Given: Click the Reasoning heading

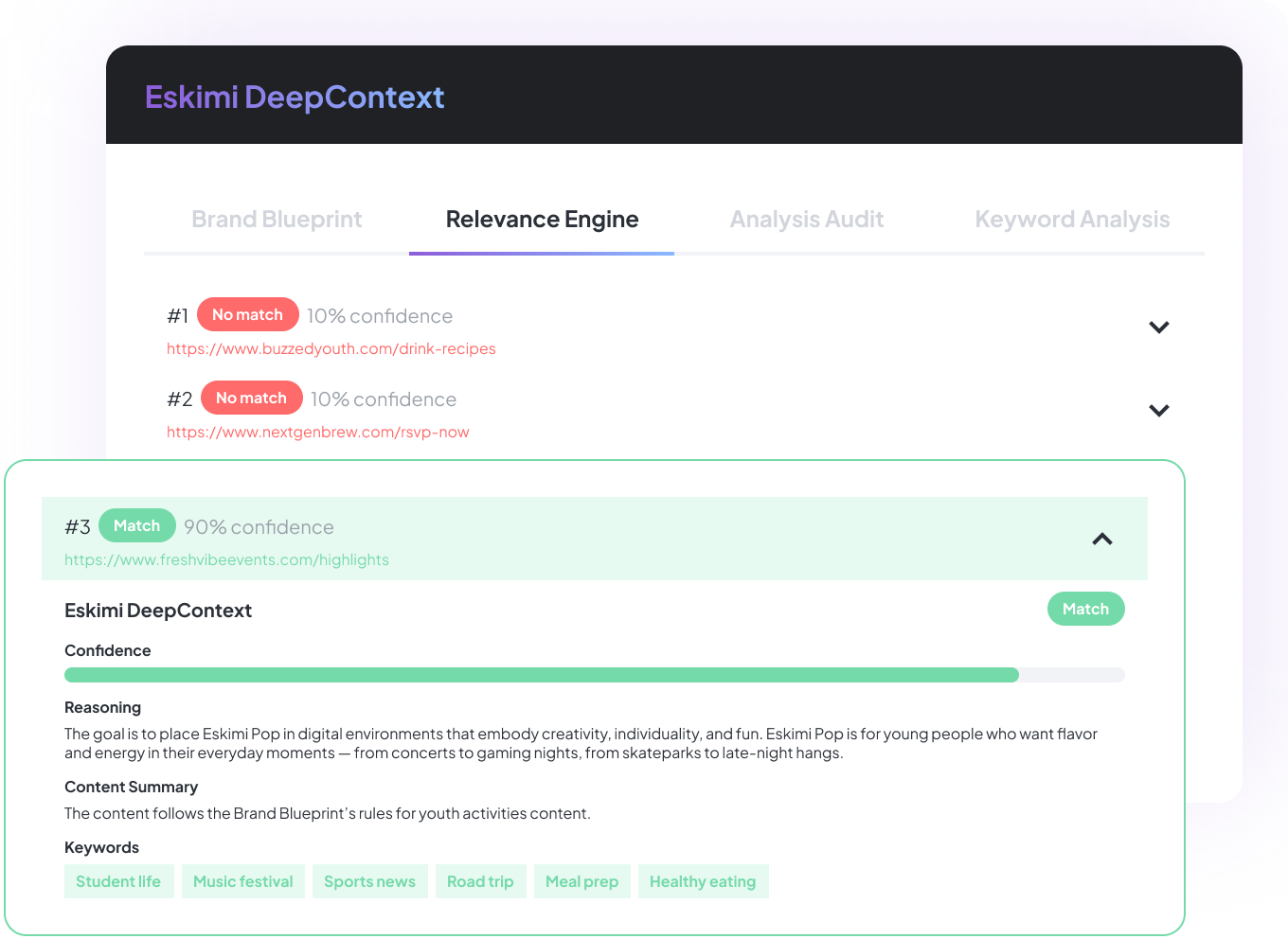Looking at the screenshot, I should click(102, 707).
